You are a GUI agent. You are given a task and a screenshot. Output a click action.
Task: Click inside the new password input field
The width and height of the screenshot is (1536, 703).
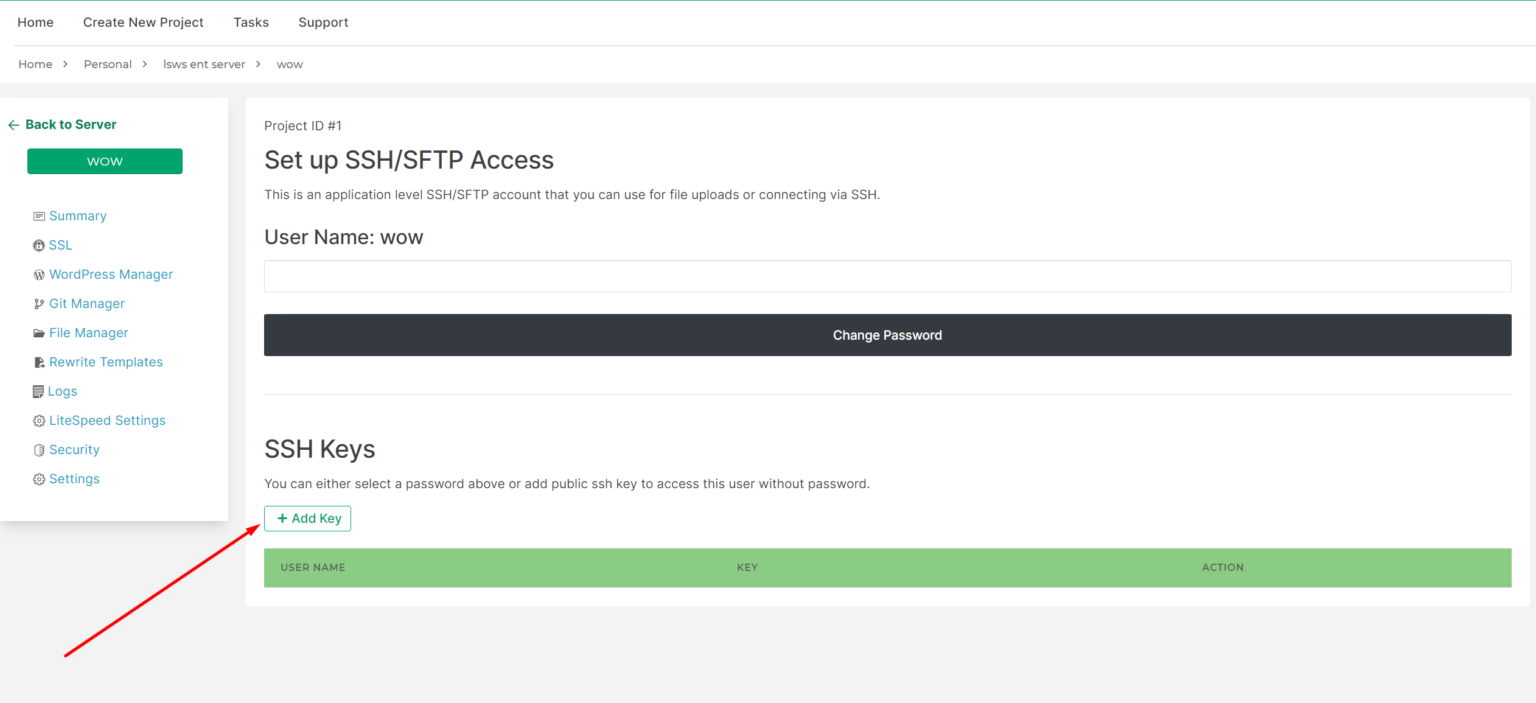pyautogui.click(x=887, y=275)
